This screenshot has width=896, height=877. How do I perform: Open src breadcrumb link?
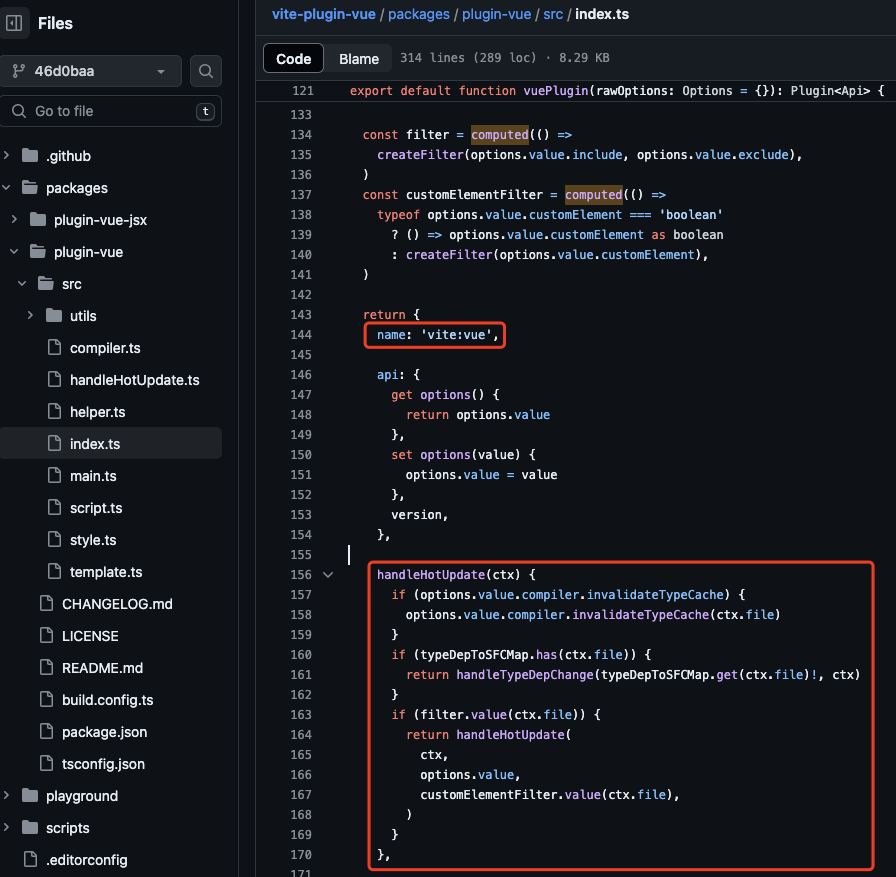point(553,14)
